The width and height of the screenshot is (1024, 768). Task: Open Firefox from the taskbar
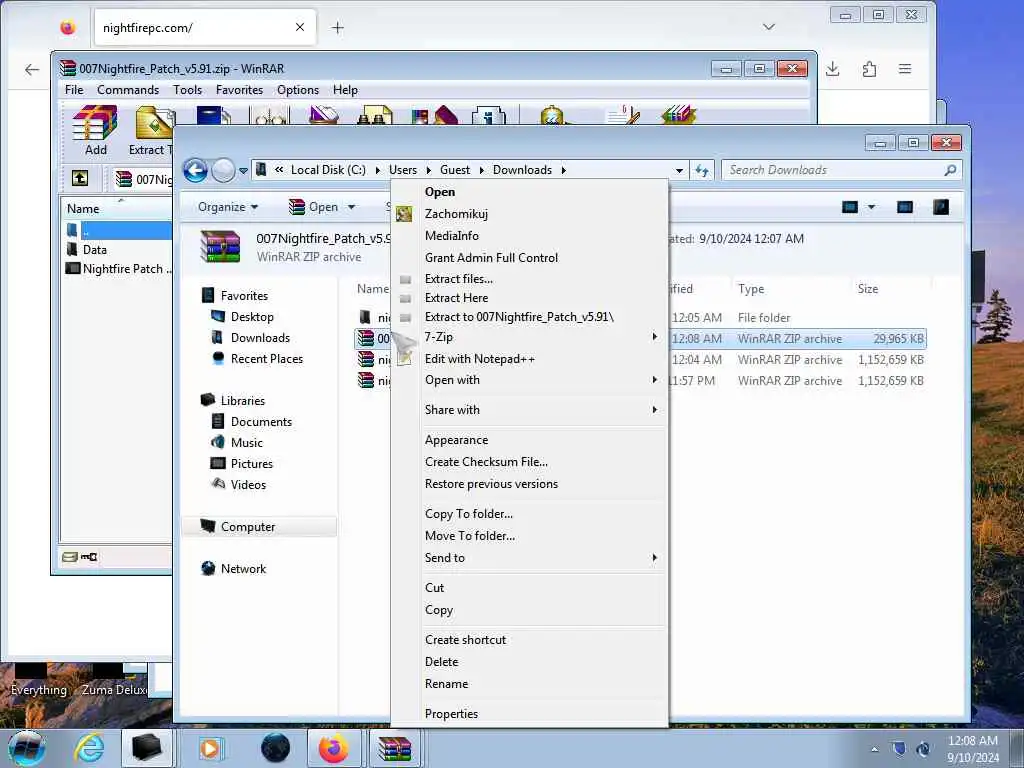334,748
